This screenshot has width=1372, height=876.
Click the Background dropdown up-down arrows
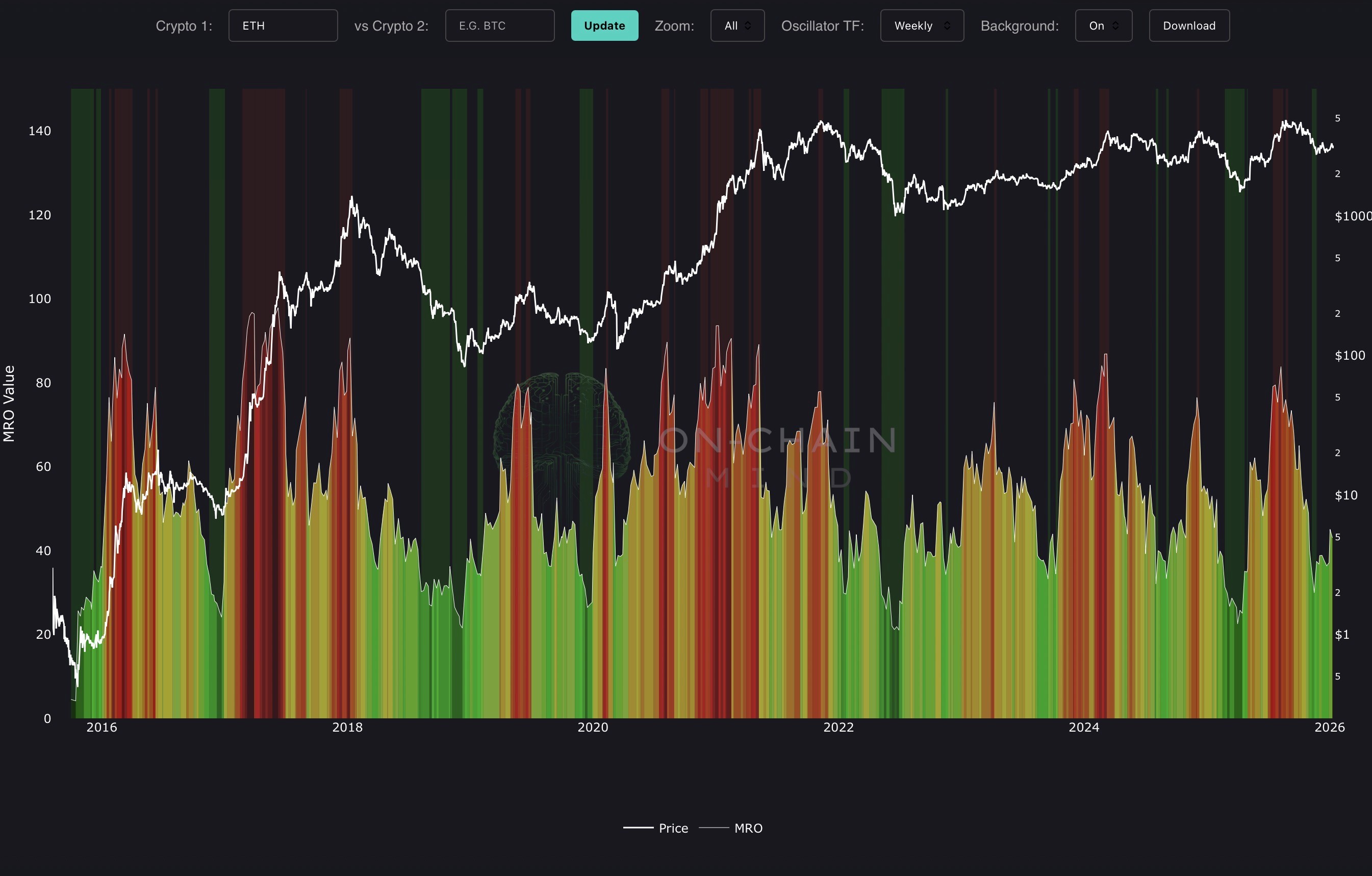[x=1115, y=26]
